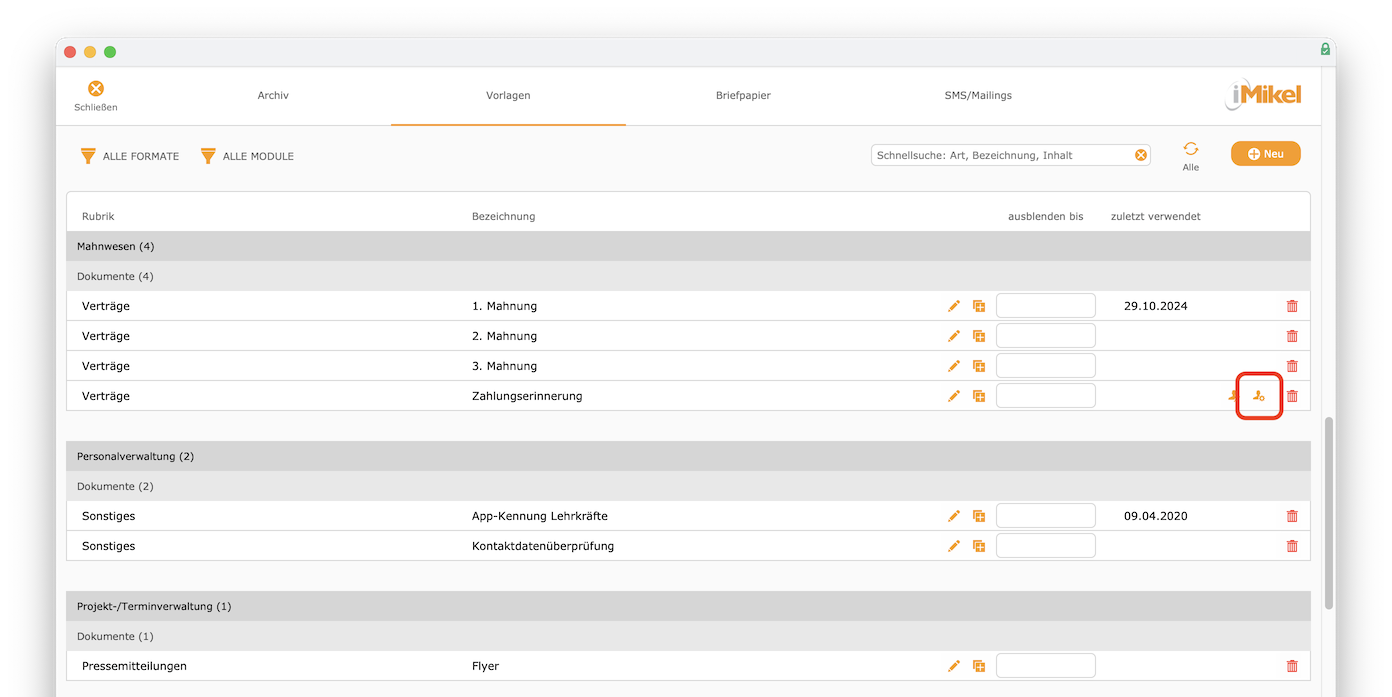Click ausblenden bis field for 2. Mahnung
Screen dimensions: 1392x697
(1046, 336)
